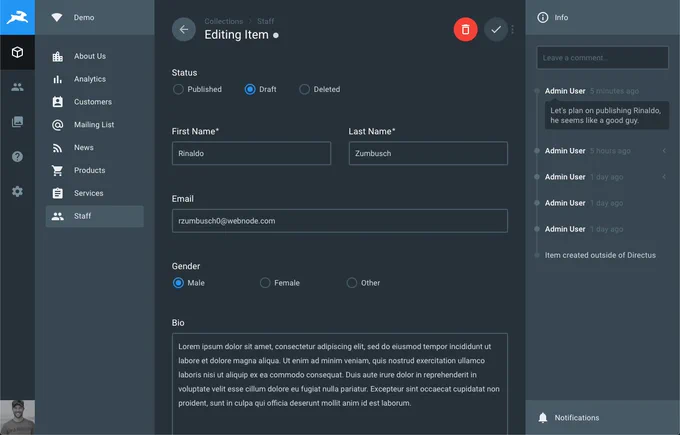
Task: Click the First Name field containing Rinaldo
Action: 251,153
